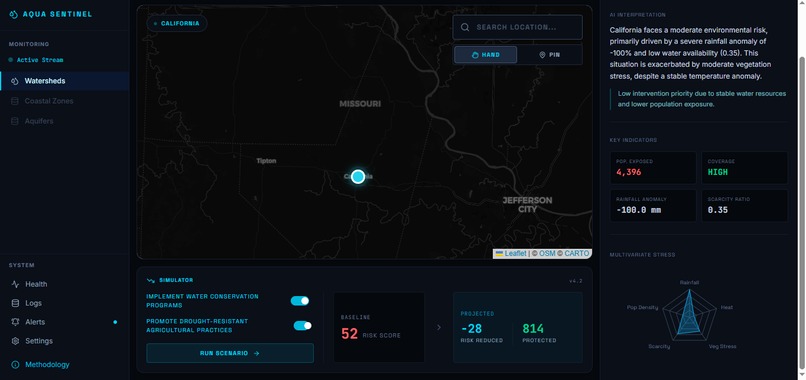Click the Logs database icon
The width and height of the screenshot is (806, 380).
pos(15,303)
